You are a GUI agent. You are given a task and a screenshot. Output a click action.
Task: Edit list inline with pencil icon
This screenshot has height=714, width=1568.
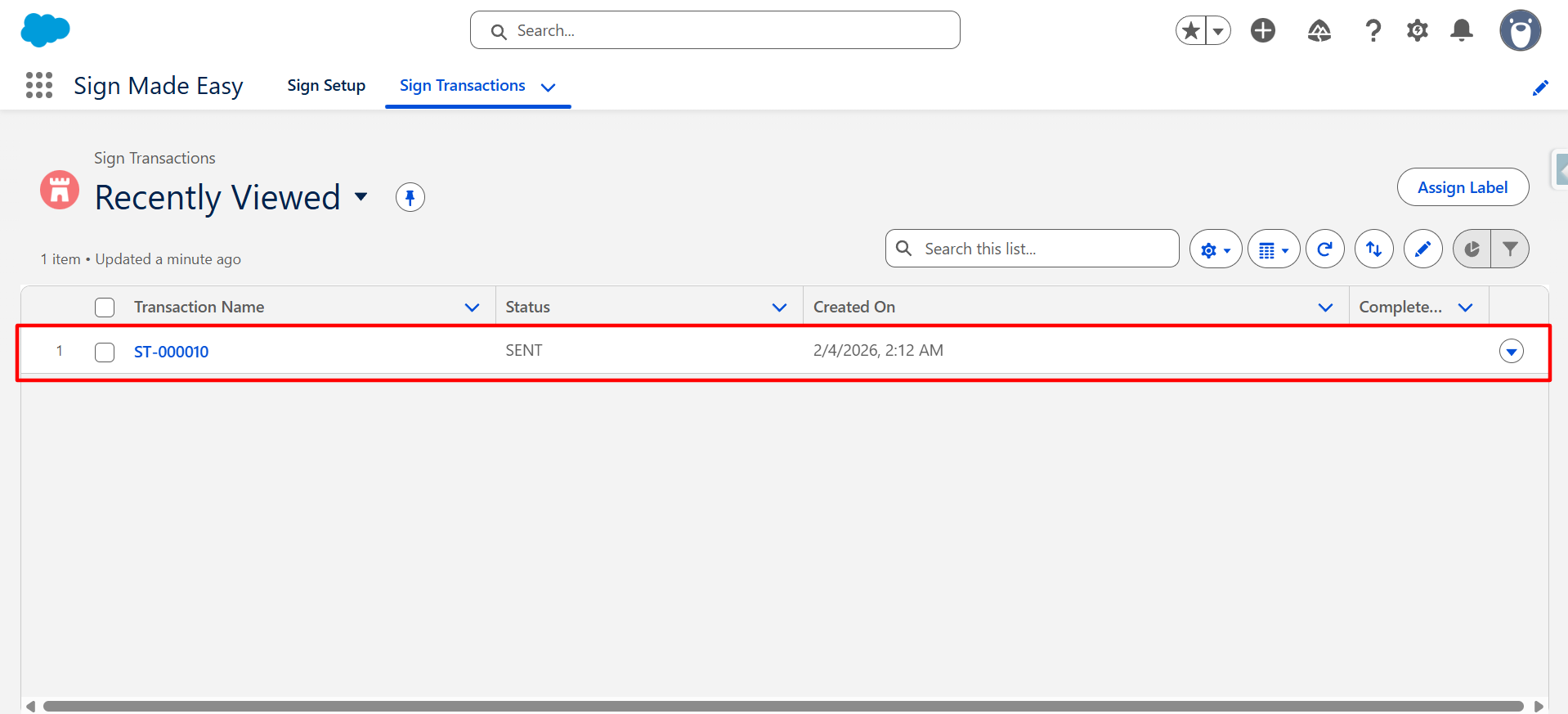pos(1422,249)
